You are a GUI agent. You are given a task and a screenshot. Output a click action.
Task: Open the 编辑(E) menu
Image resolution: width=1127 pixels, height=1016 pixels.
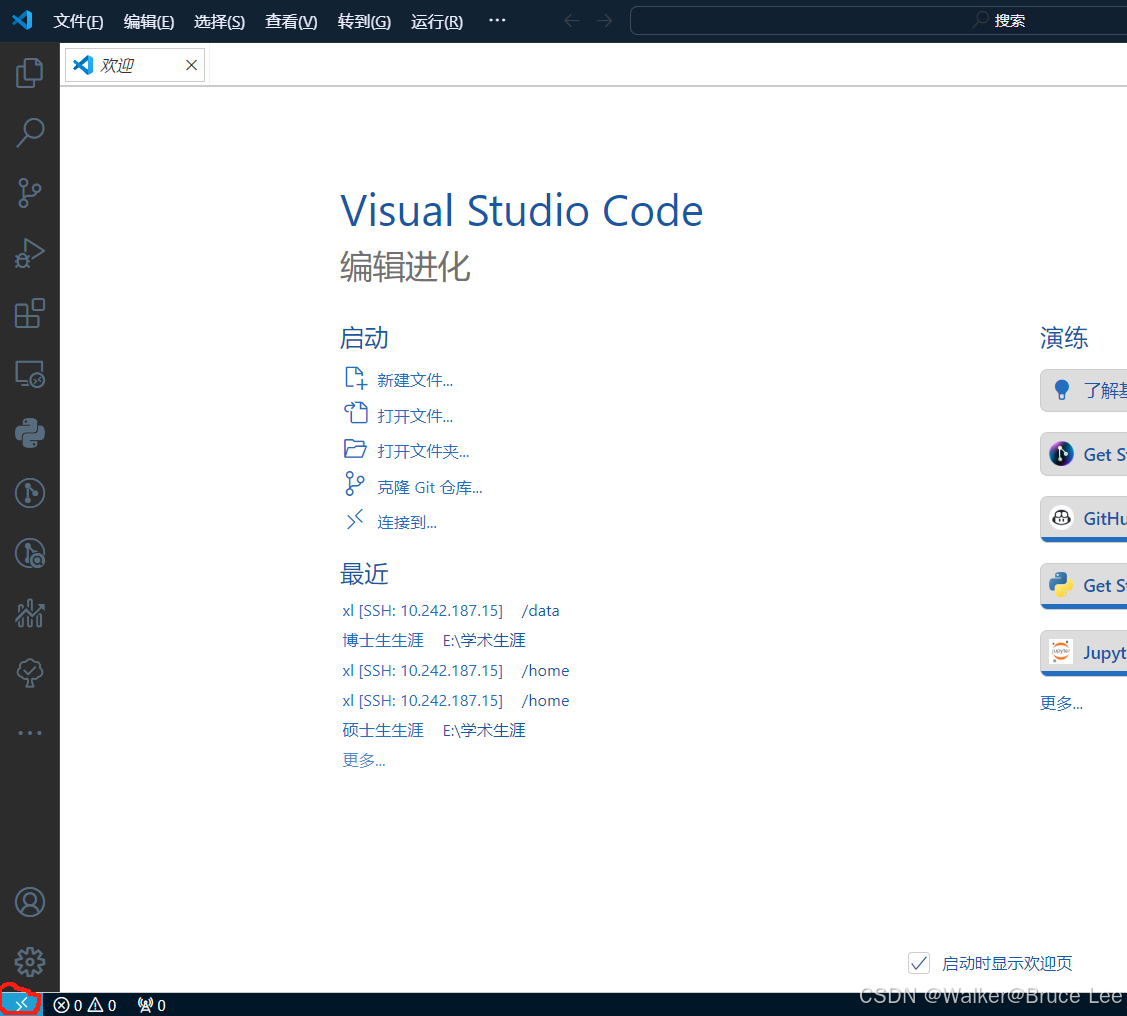pos(149,22)
